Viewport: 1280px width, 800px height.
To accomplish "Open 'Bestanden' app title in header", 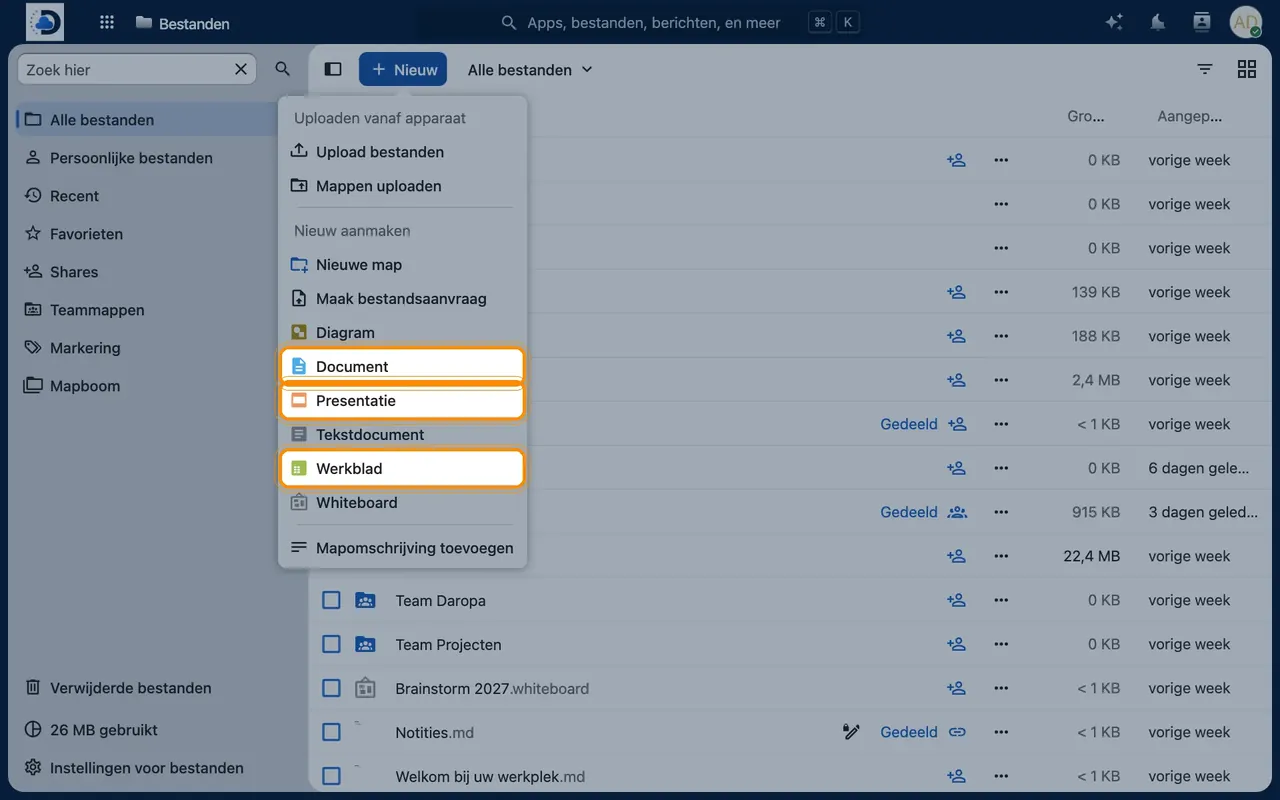I will (x=182, y=23).
